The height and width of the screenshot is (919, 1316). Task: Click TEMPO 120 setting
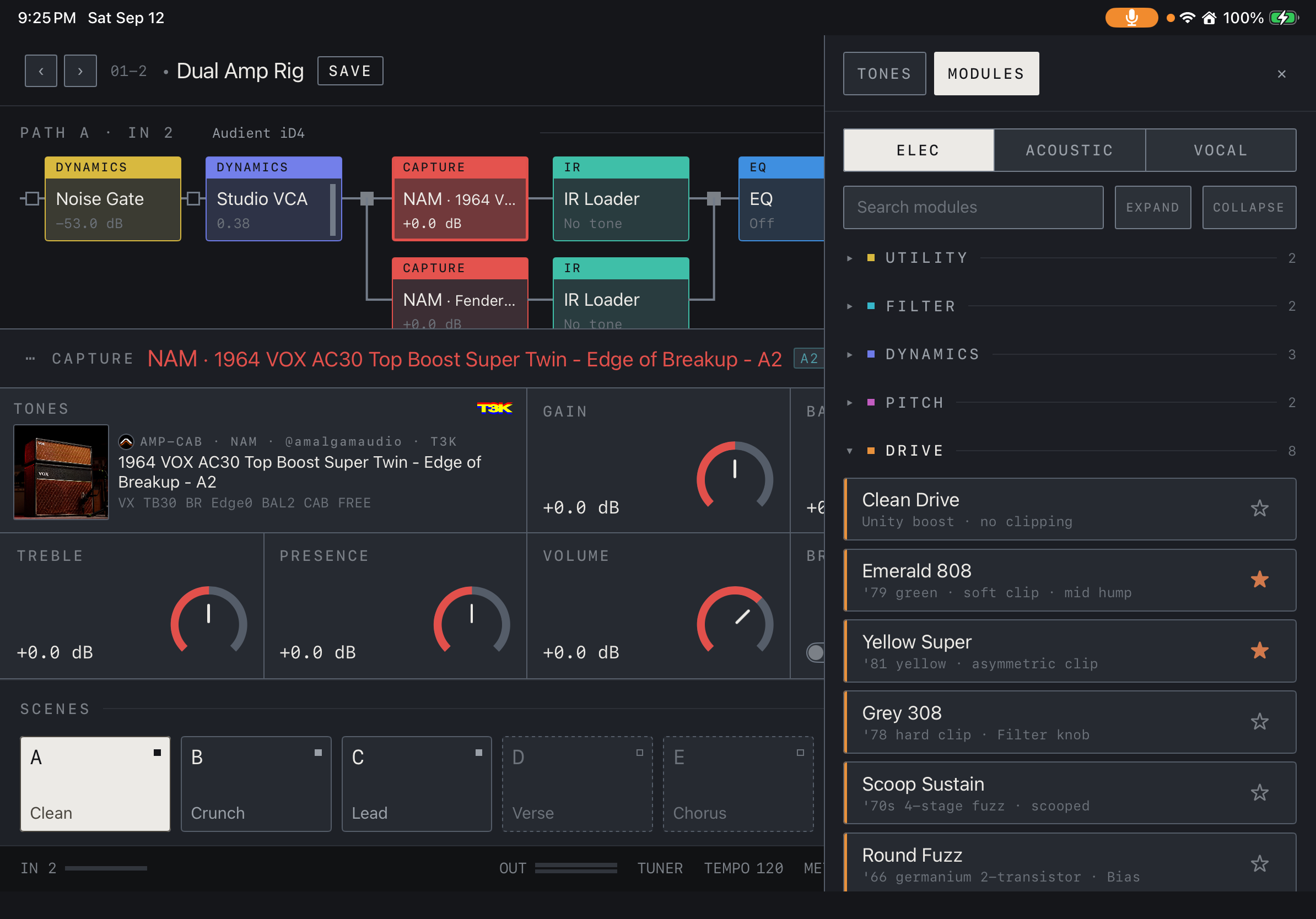tap(743, 868)
